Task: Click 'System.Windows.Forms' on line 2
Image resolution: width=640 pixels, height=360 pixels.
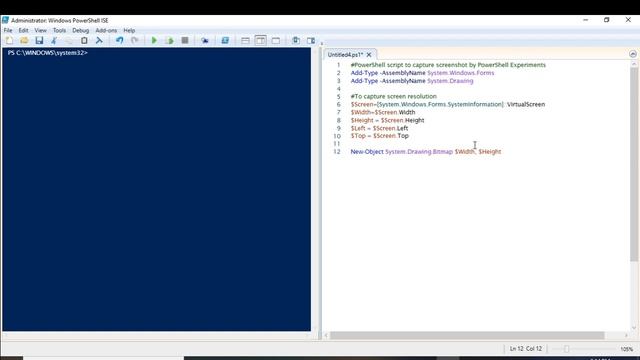Action: [x=460, y=73]
